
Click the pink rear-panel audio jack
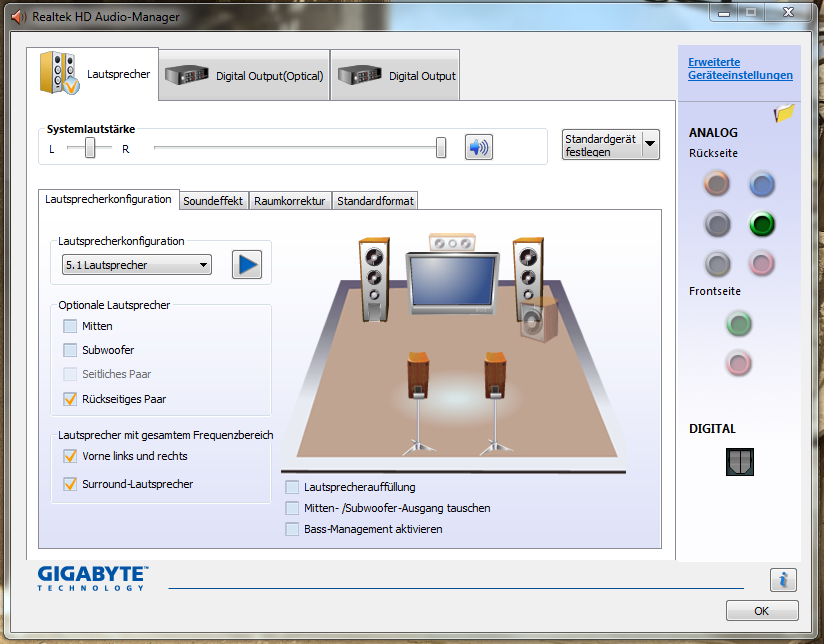pos(761,264)
